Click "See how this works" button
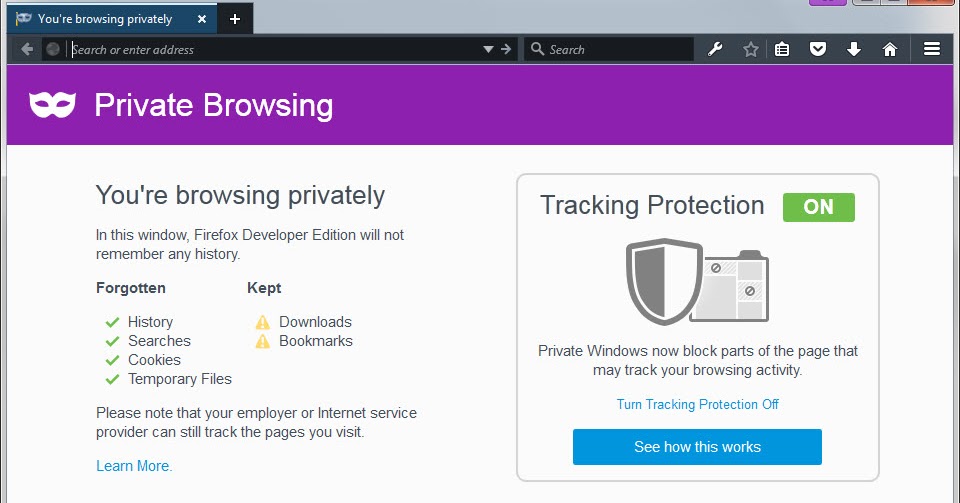Viewport: 960px width, 503px height. (697, 447)
